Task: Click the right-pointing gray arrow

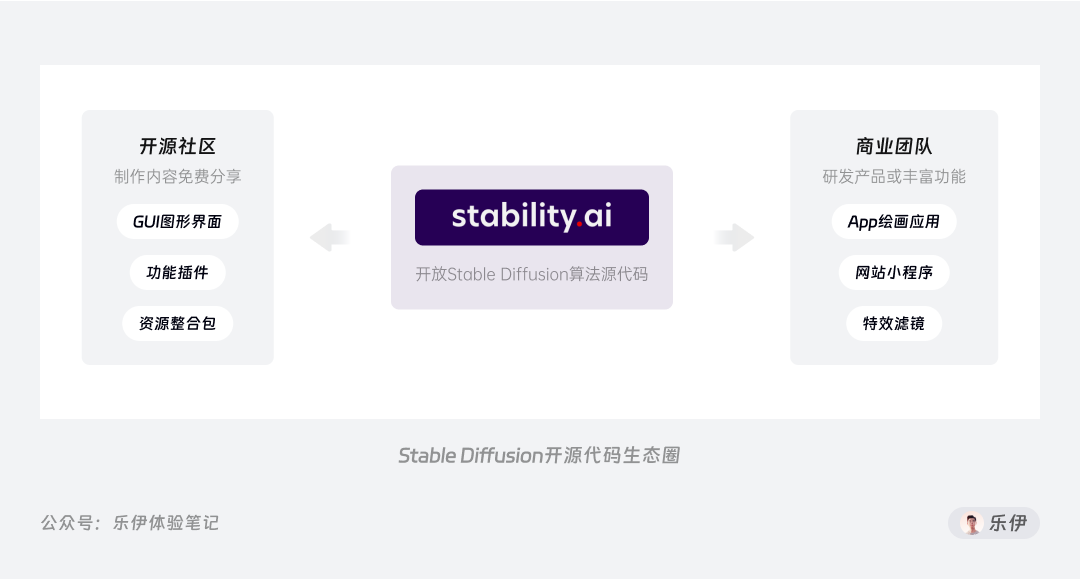Action: [734, 238]
